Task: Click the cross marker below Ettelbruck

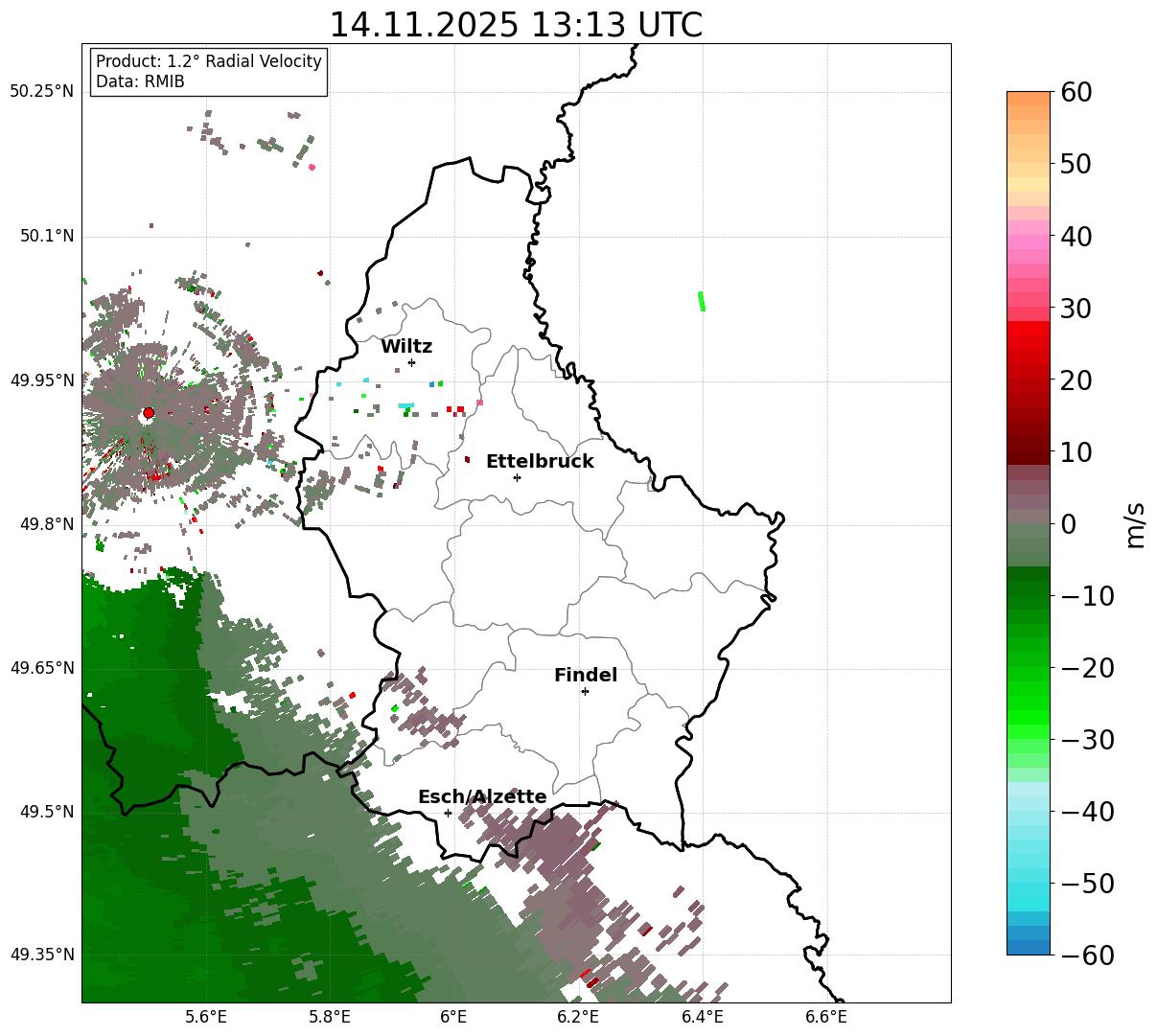Action: (517, 477)
